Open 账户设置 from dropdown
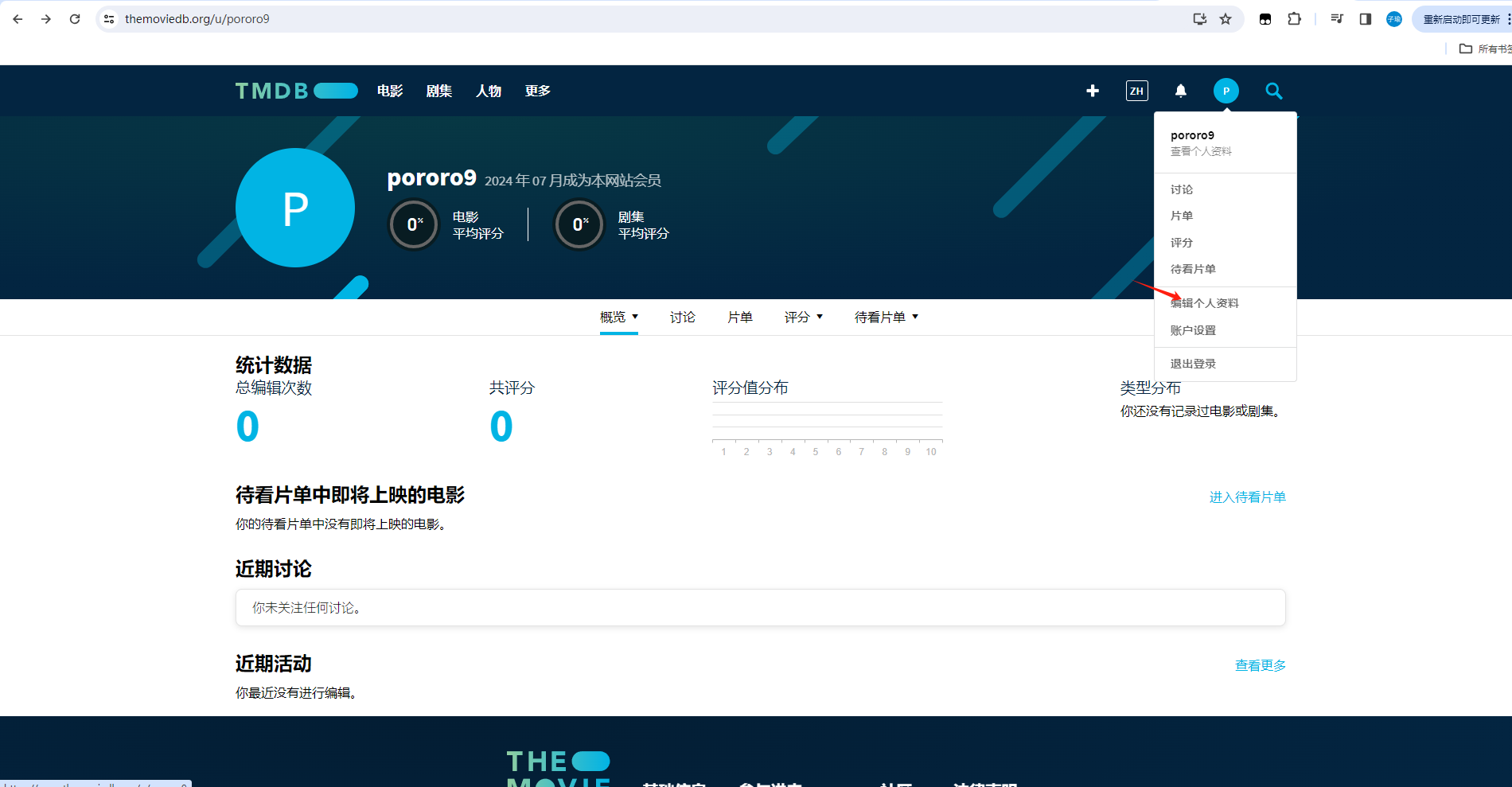 1193,330
